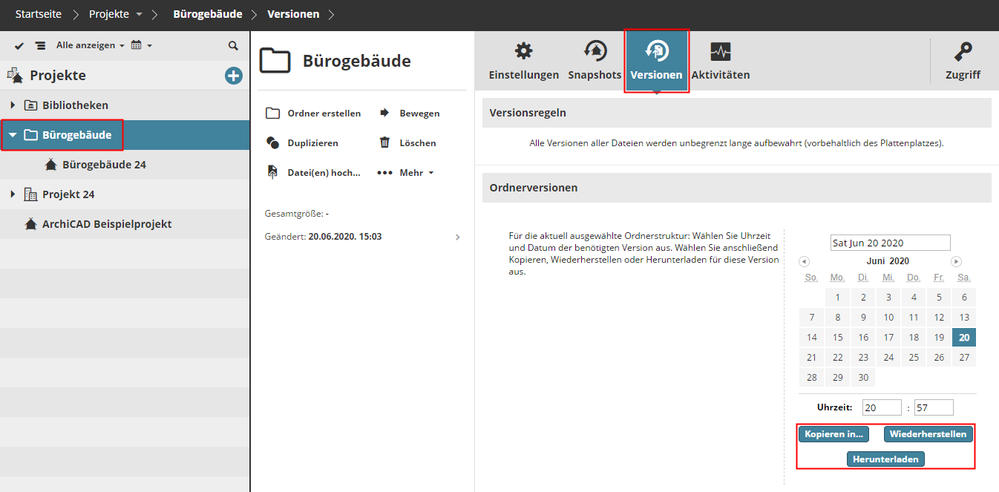Select the Versionen tab
The height and width of the screenshot is (492, 999).
click(x=656, y=62)
